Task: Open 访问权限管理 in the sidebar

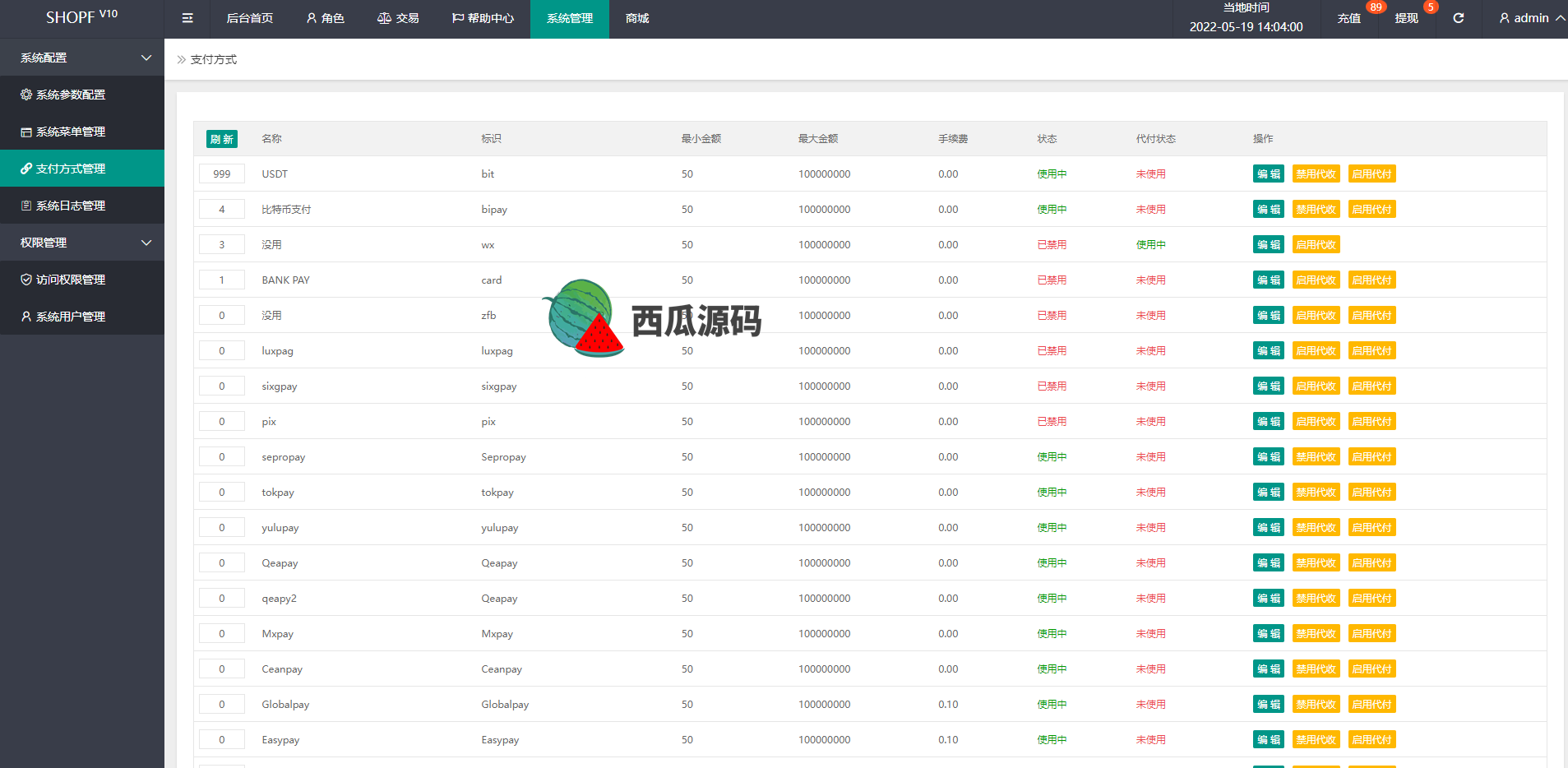Action: click(82, 280)
